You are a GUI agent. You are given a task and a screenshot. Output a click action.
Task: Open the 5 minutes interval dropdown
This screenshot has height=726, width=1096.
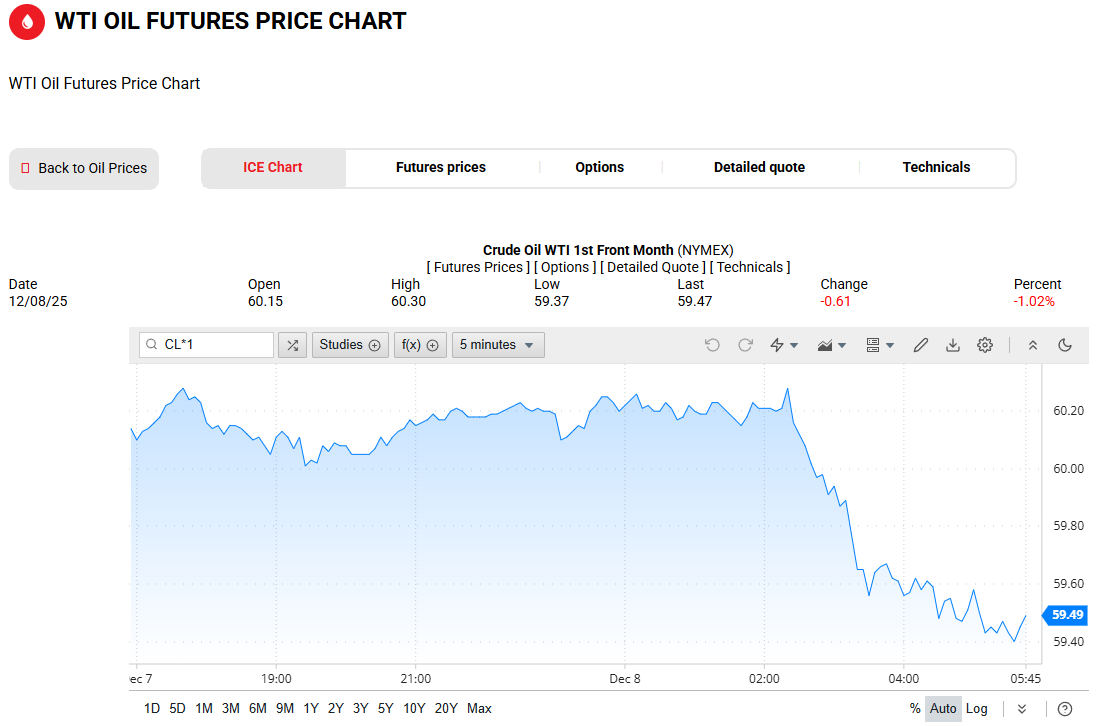(x=498, y=345)
